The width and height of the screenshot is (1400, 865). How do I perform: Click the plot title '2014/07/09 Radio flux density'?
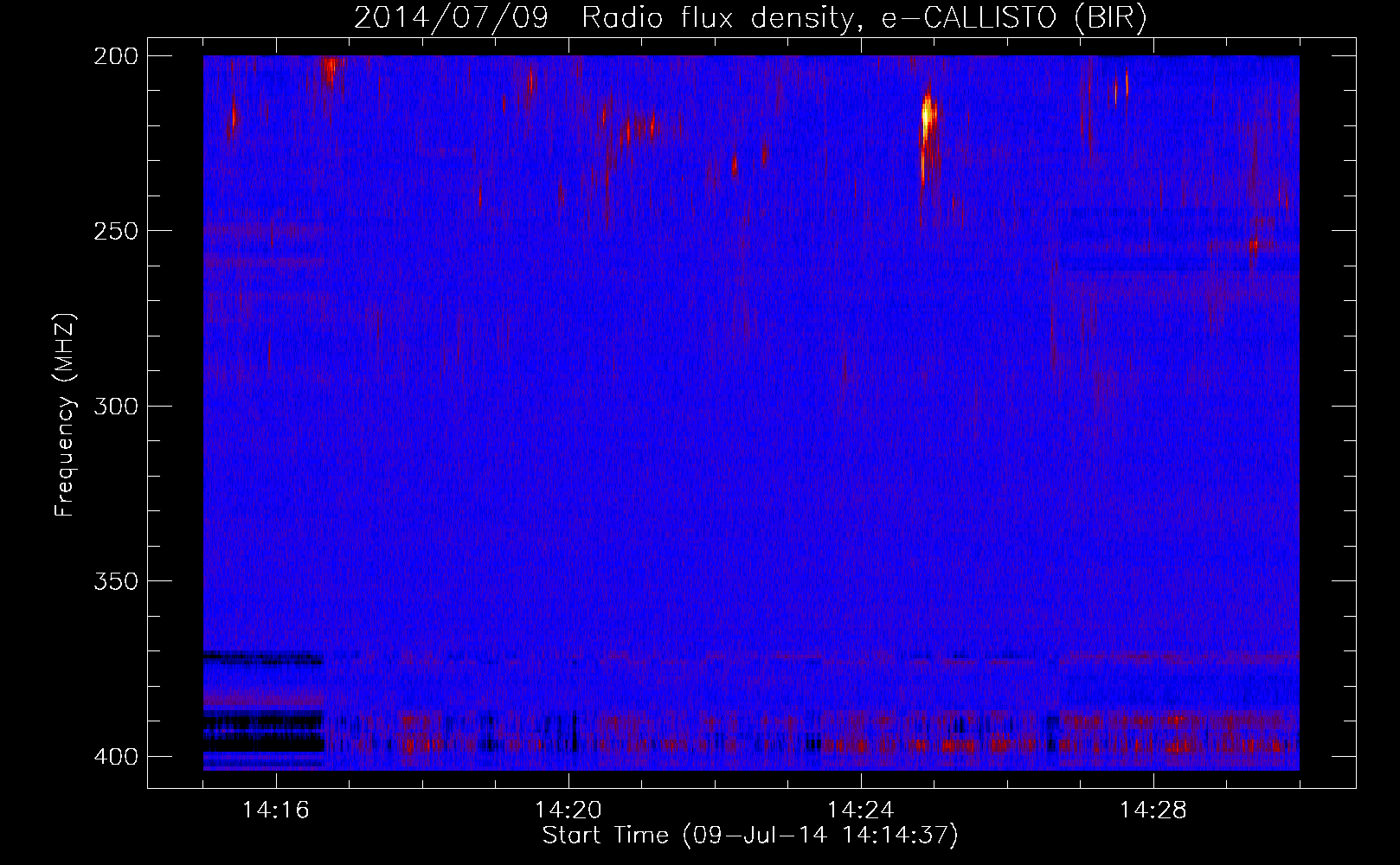[750, 17]
